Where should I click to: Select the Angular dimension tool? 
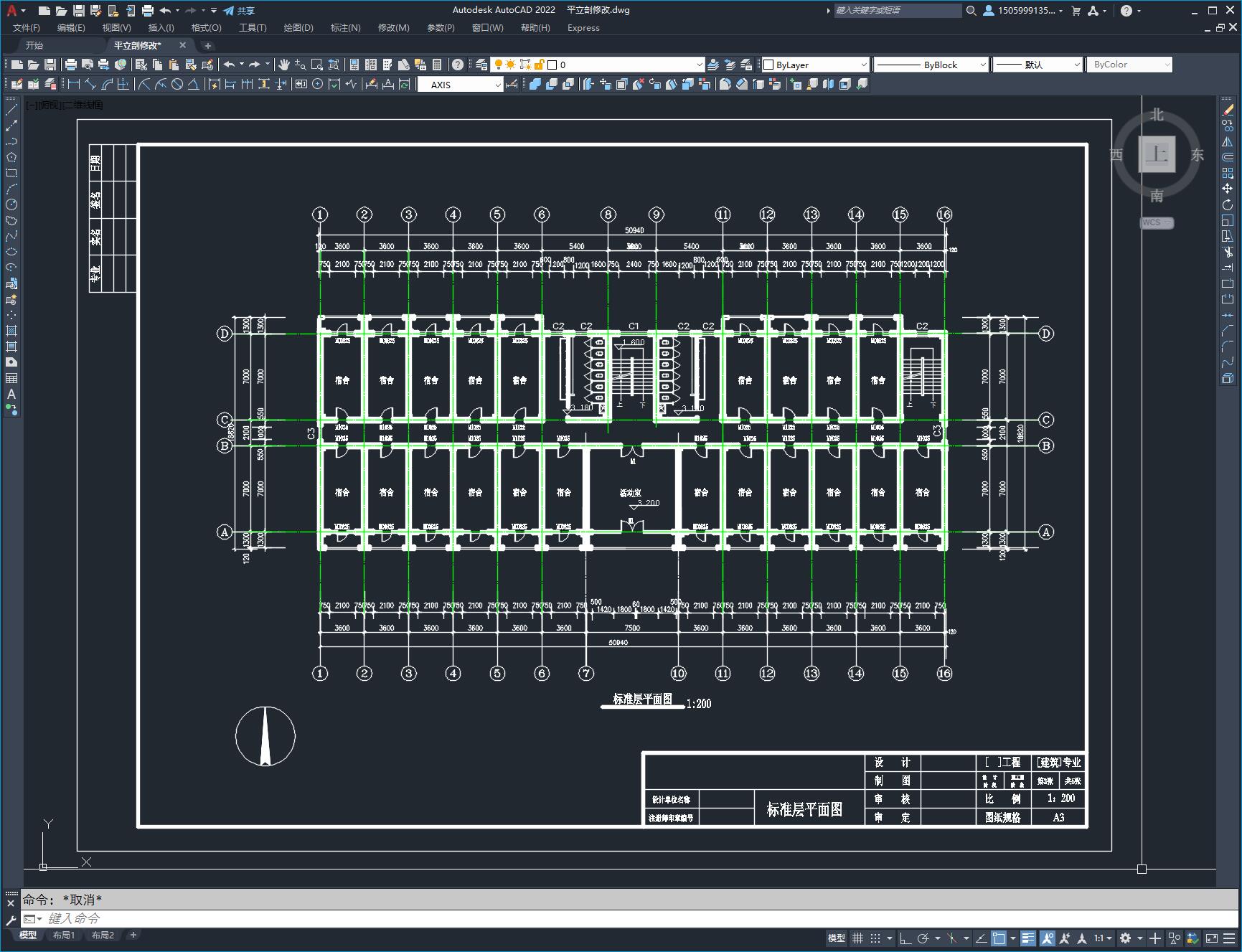click(193, 85)
